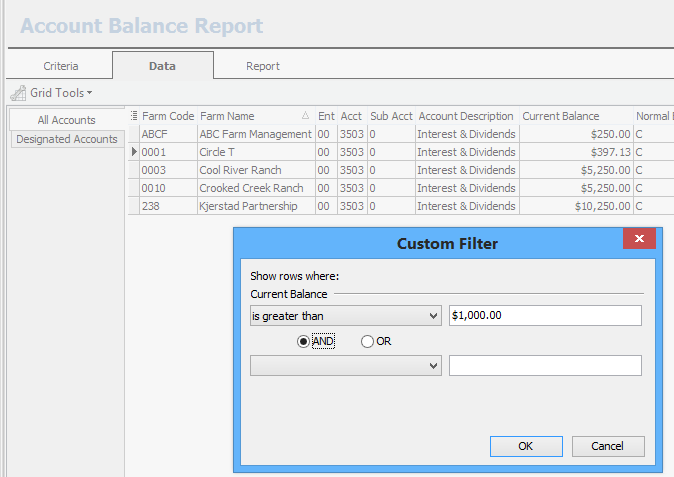
Task: Select the AND radio button
Action: (304, 341)
